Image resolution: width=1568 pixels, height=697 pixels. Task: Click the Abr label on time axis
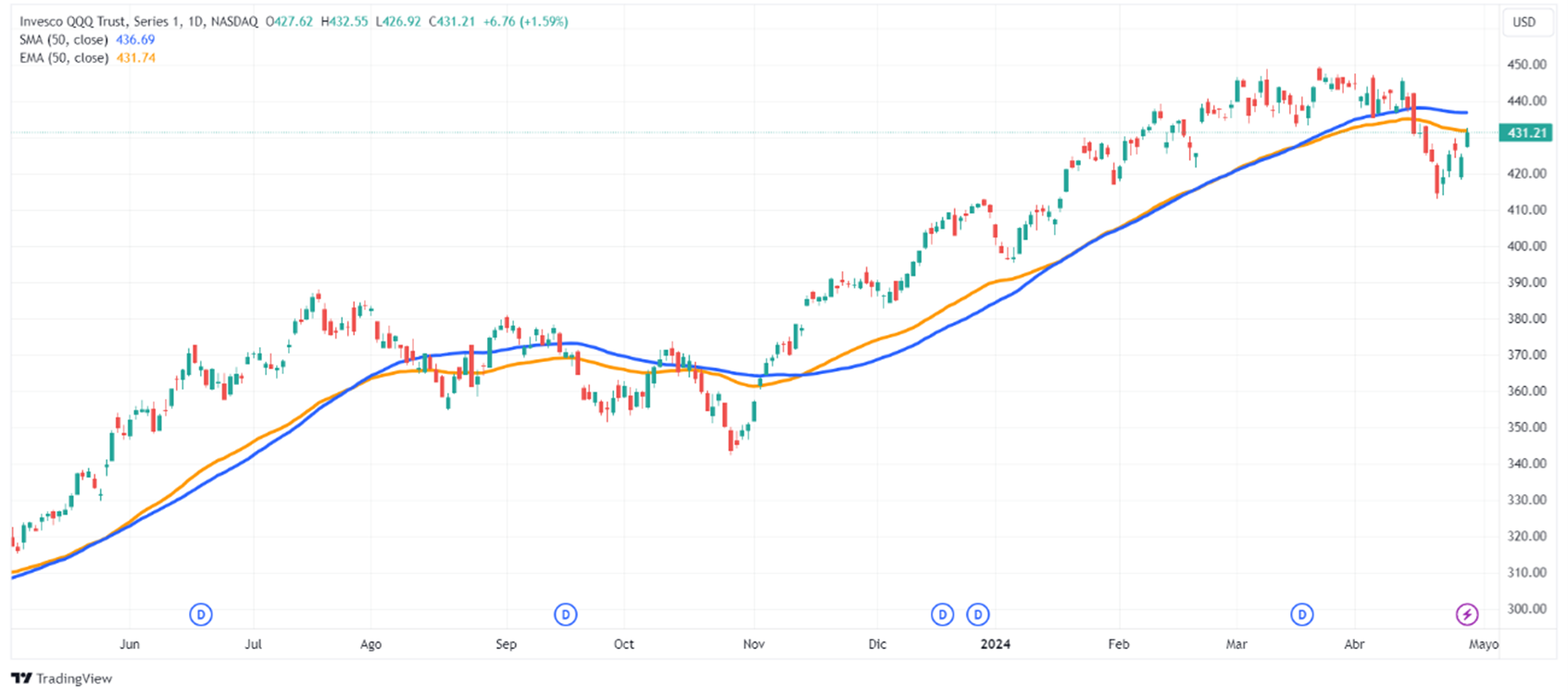coord(1354,644)
